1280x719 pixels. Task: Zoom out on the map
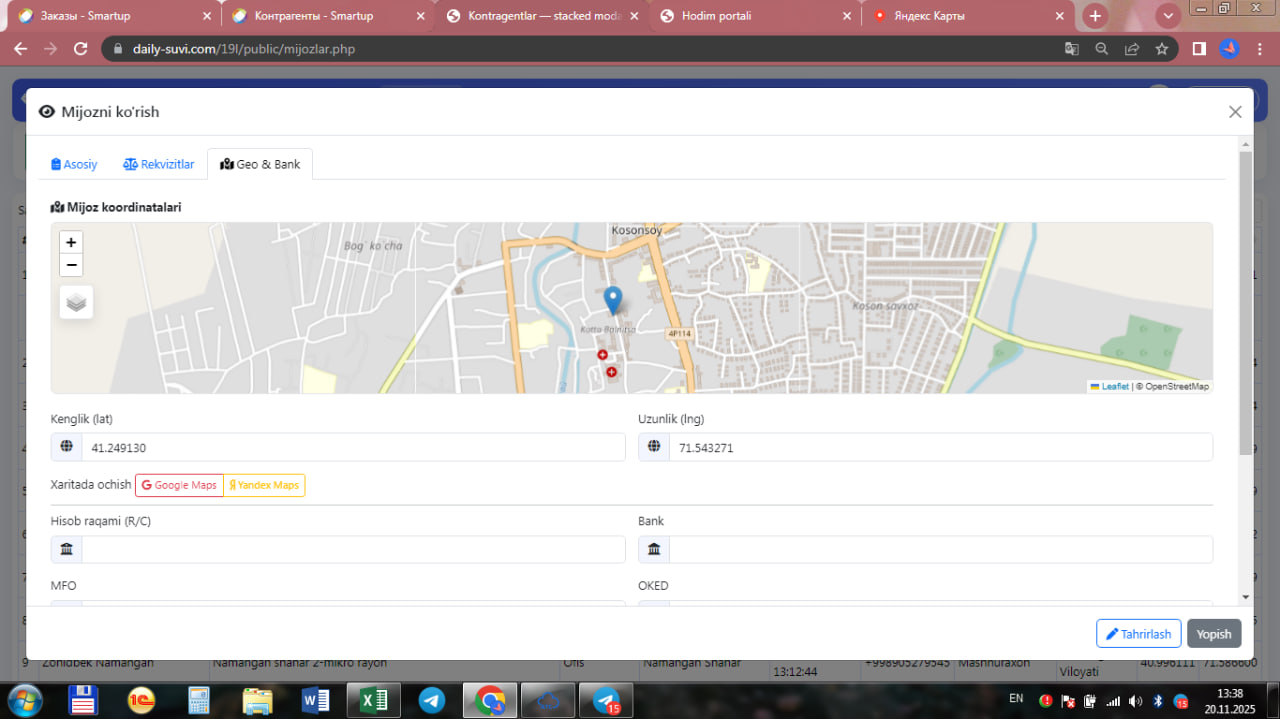coord(71,265)
